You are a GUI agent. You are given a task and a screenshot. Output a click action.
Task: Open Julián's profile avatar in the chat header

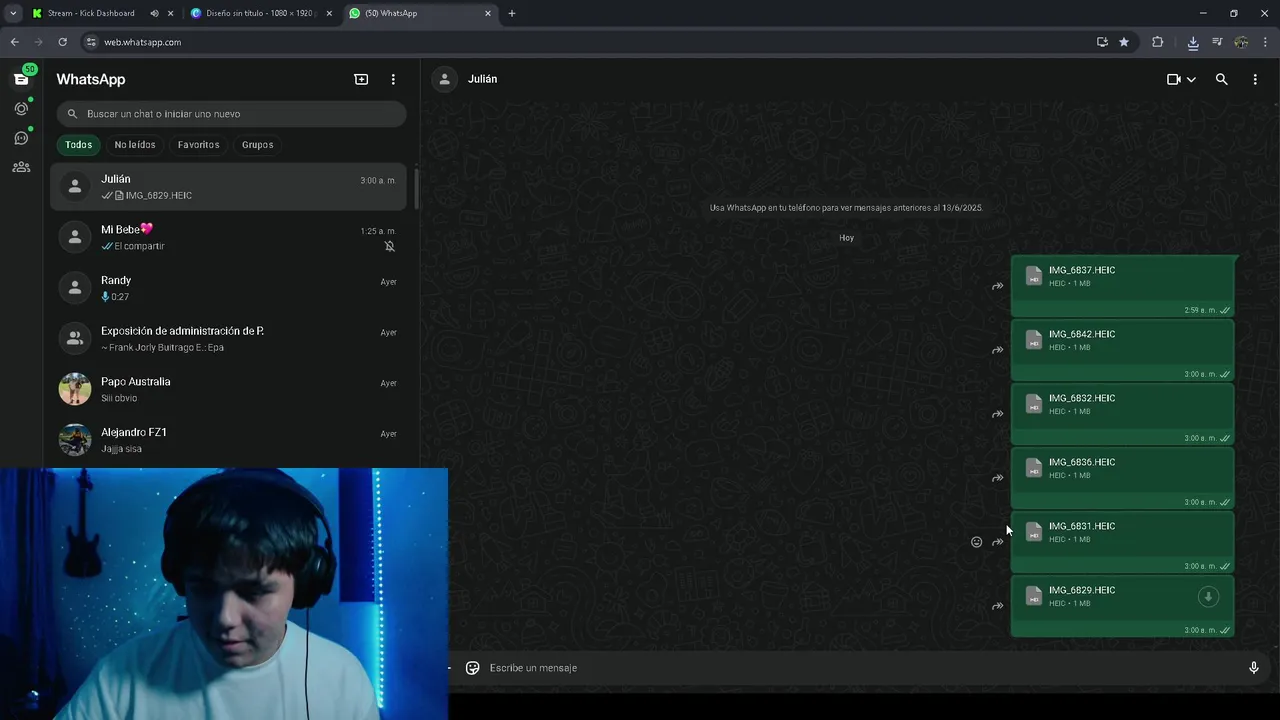tap(445, 79)
